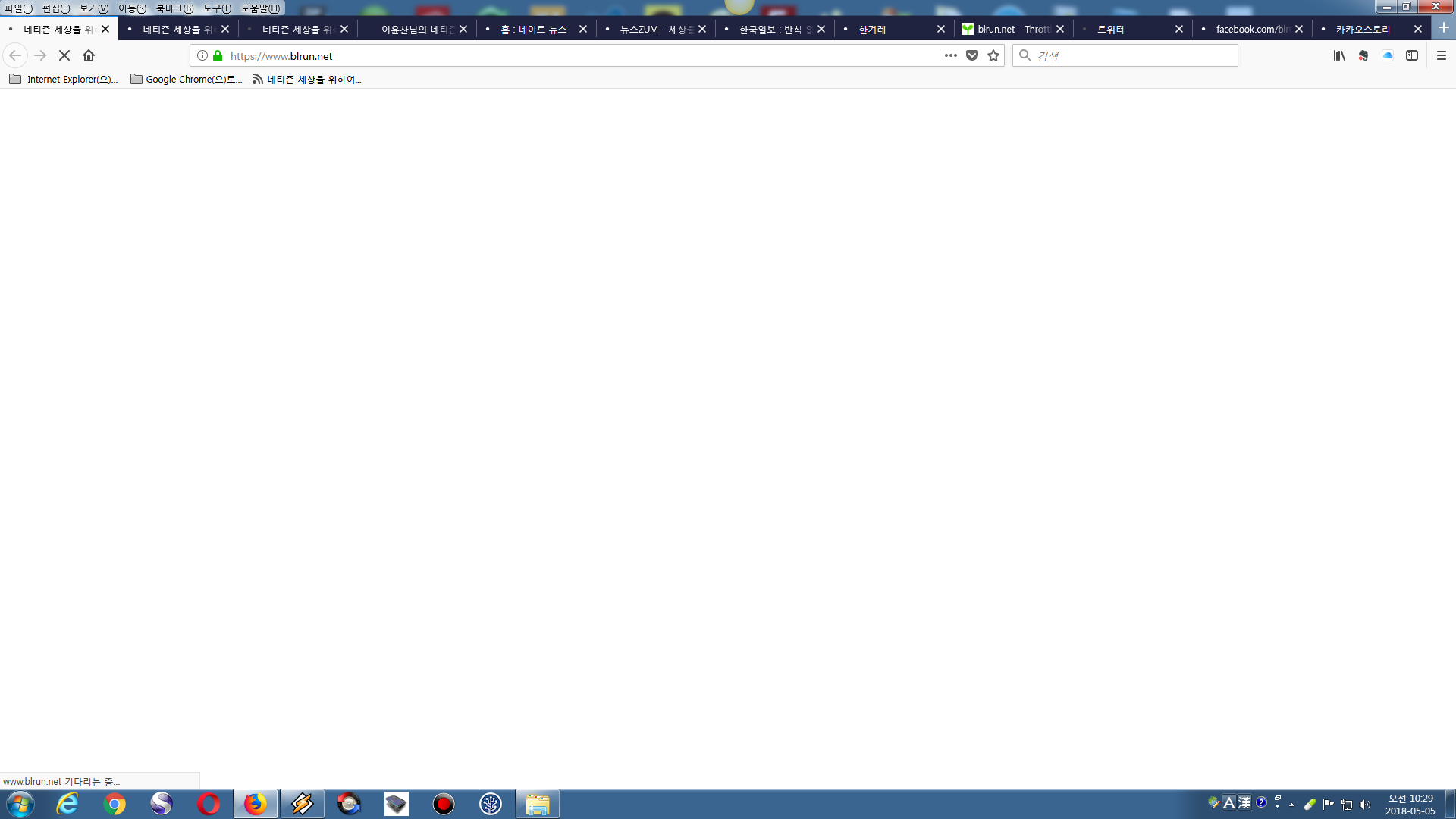
Task: Open 네티즌 세상을 위하여 feed bookmark
Action: [x=307, y=79]
